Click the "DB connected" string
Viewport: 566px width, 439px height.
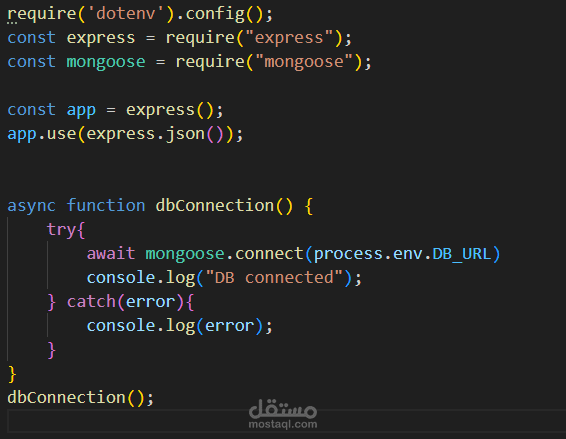[274, 278]
